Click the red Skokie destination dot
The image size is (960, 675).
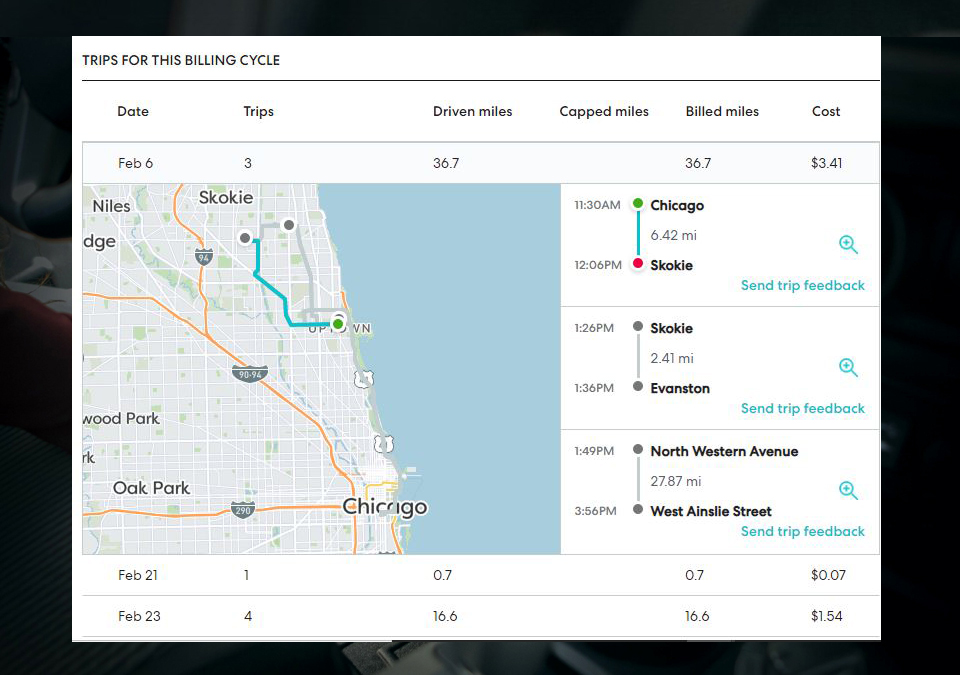(638, 263)
